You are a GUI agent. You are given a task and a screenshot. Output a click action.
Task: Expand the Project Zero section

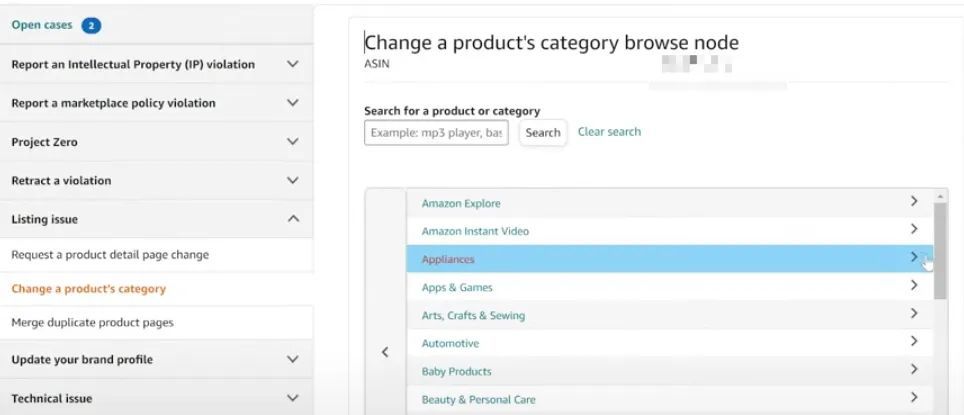293,142
